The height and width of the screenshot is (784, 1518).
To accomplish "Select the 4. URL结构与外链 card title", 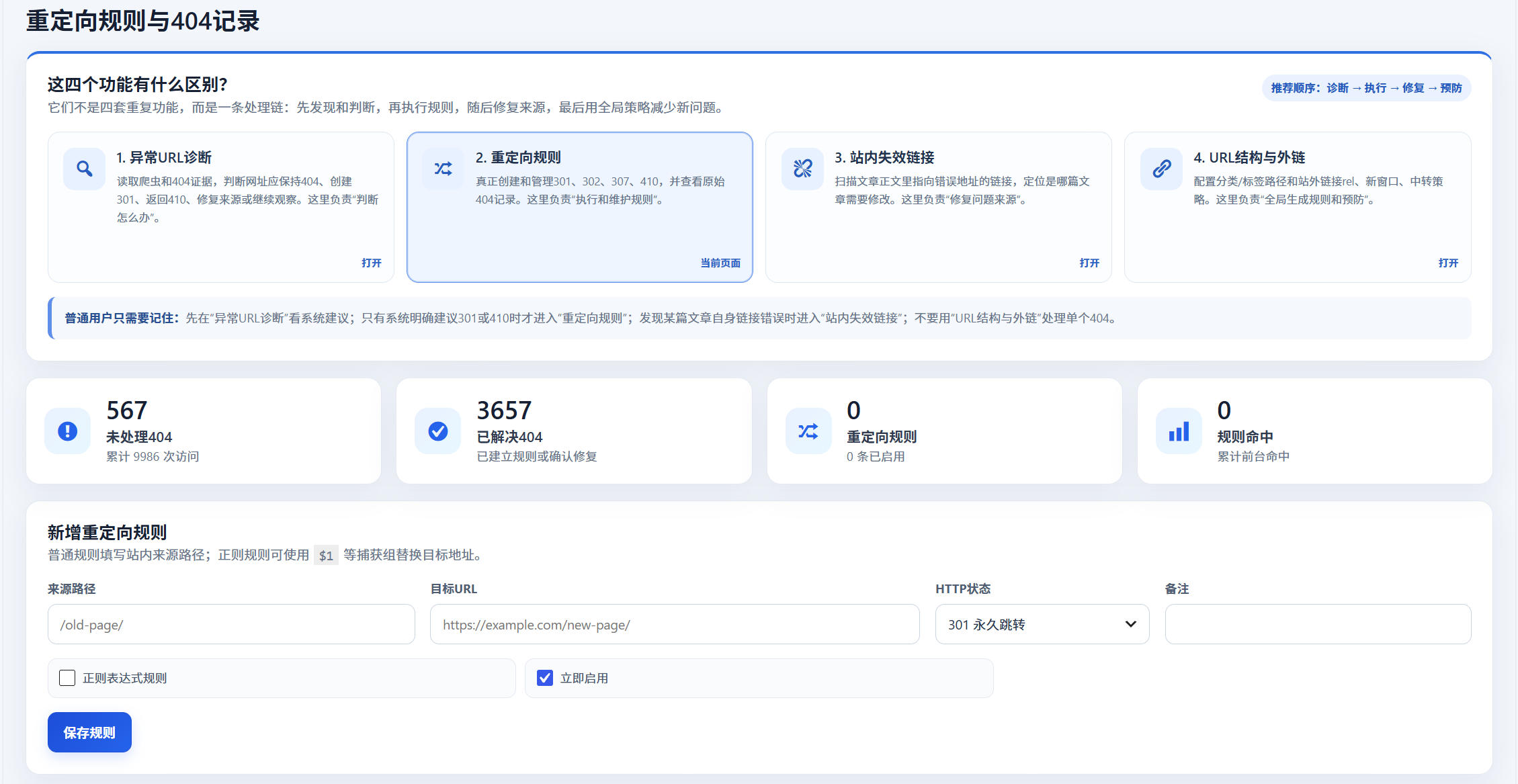I will click(x=1249, y=157).
